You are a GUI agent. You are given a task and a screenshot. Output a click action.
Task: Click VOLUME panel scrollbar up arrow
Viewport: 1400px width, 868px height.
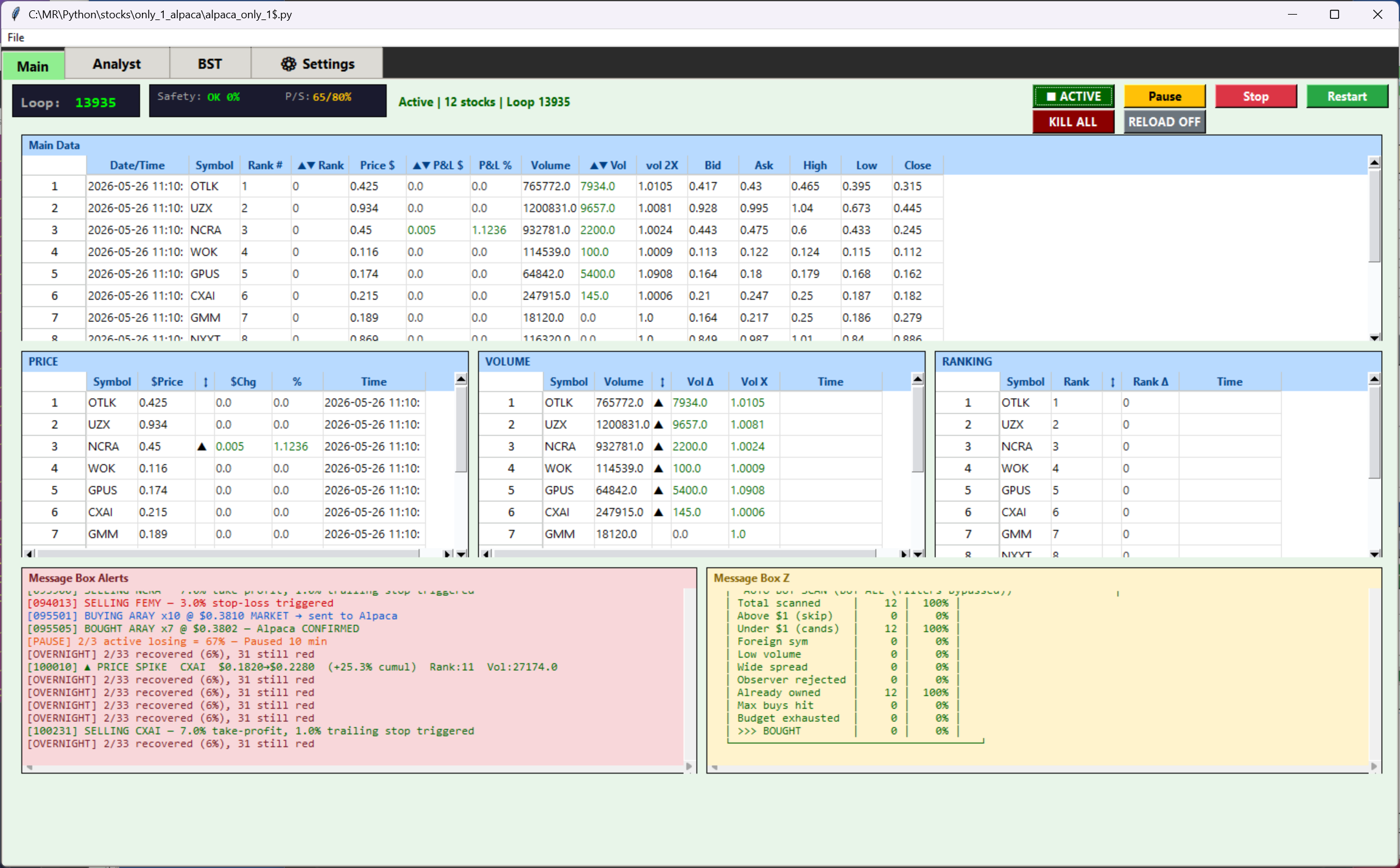[918, 379]
